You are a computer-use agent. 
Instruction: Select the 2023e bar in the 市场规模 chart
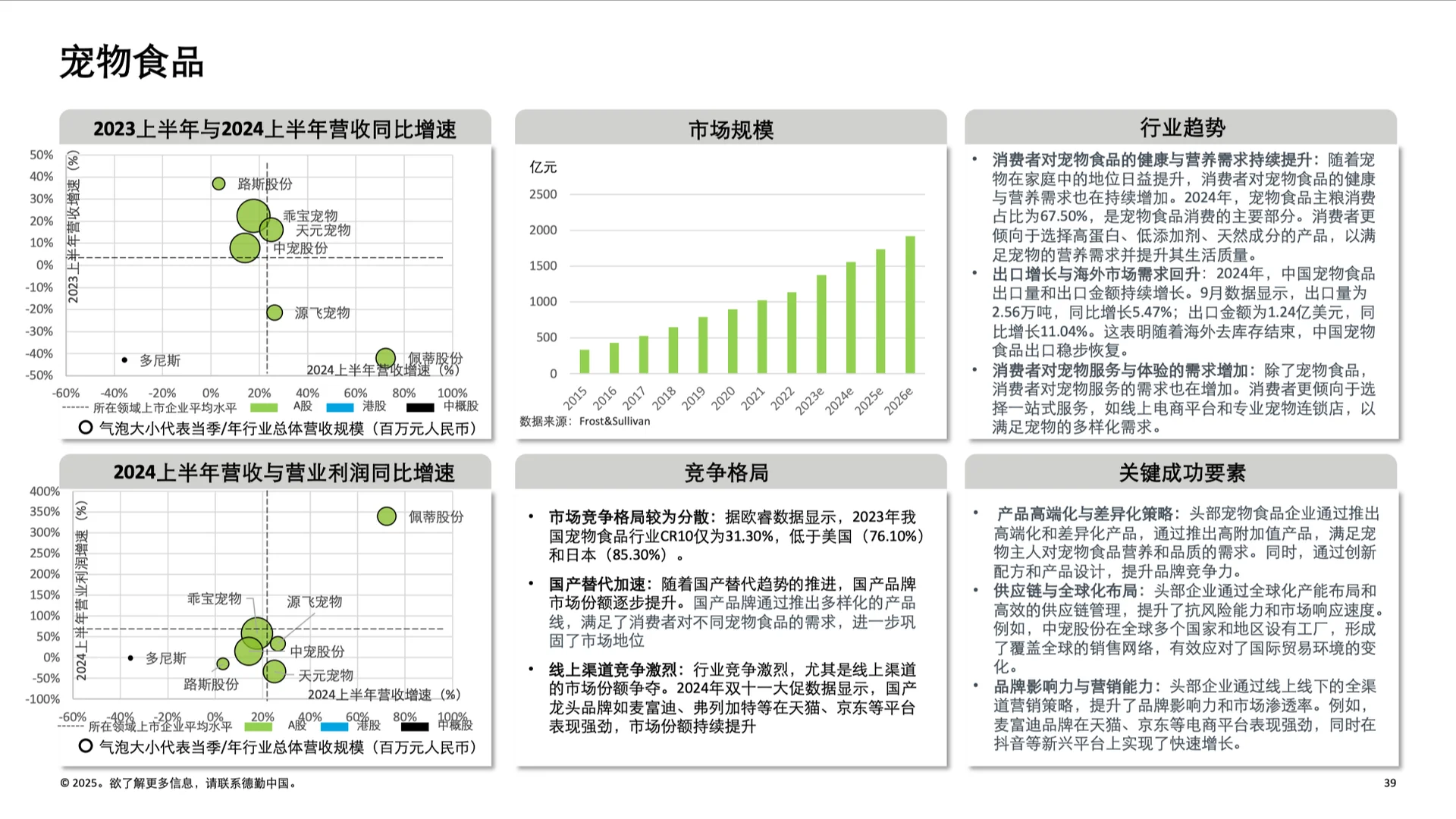[821, 324]
